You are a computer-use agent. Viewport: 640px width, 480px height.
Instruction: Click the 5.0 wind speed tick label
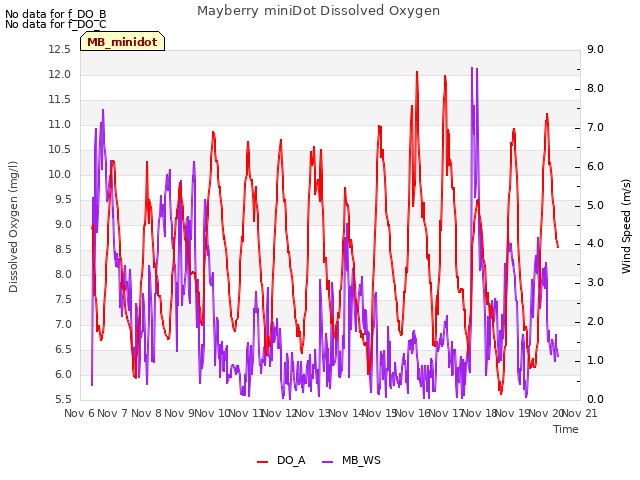click(x=595, y=205)
